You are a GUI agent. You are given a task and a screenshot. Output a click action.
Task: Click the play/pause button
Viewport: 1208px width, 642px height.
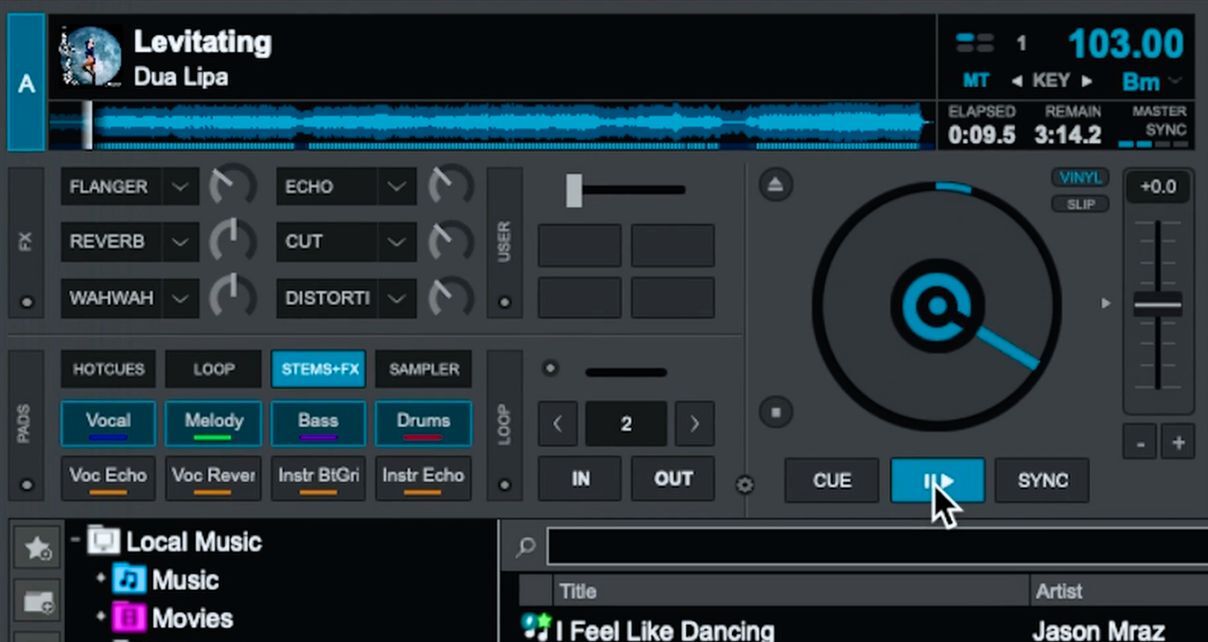point(937,481)
